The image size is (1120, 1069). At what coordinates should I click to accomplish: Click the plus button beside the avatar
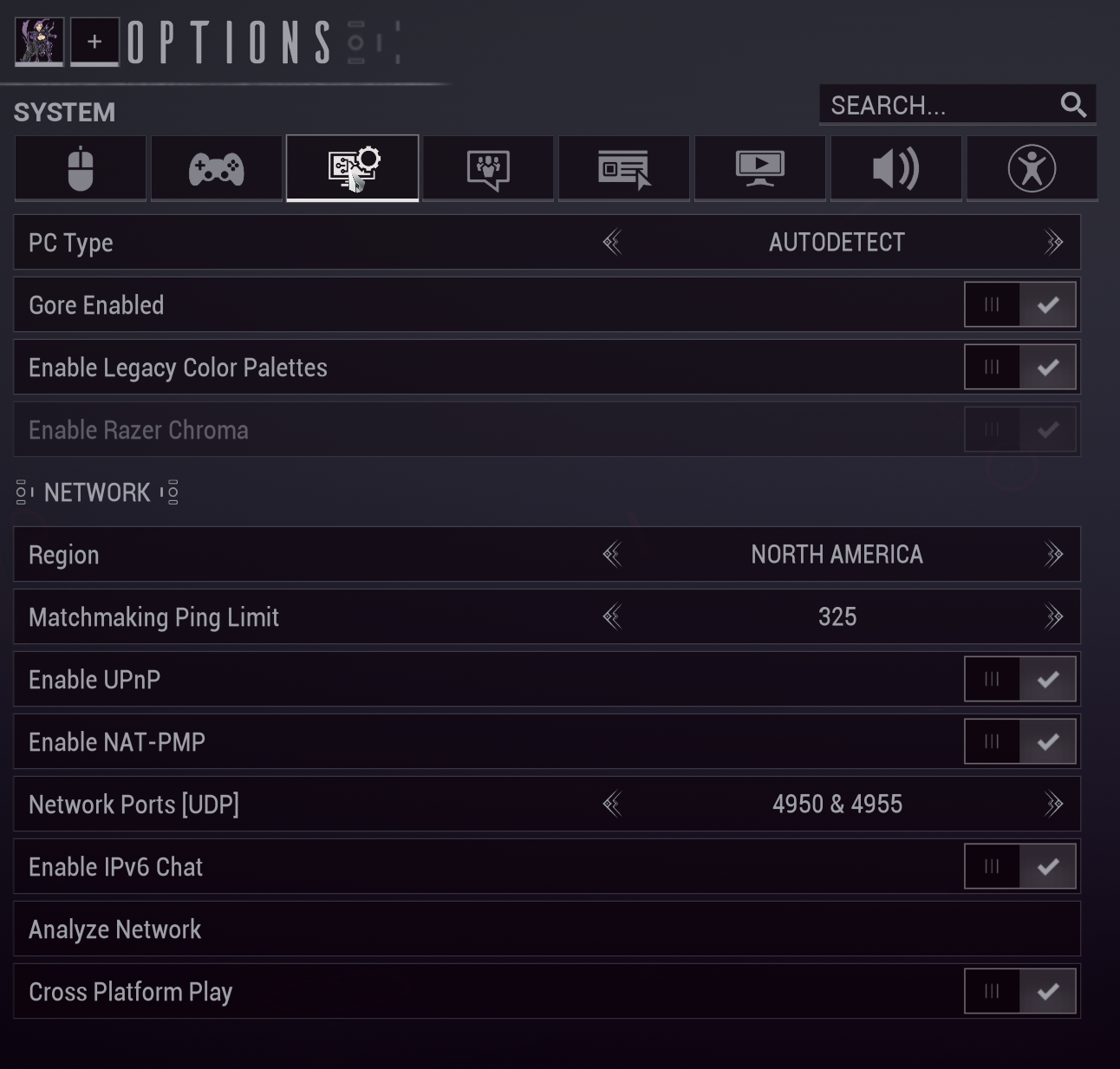click(x=94, y=42)
